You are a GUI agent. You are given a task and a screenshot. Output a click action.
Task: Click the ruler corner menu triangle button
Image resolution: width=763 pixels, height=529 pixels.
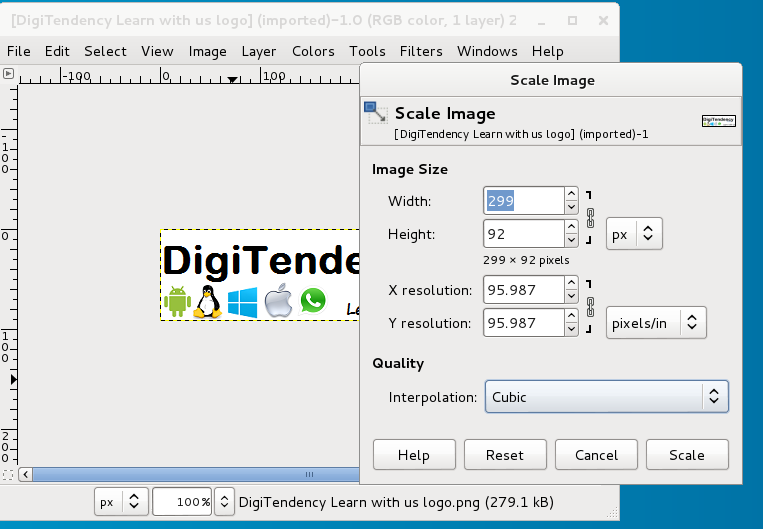coord(8,74)
